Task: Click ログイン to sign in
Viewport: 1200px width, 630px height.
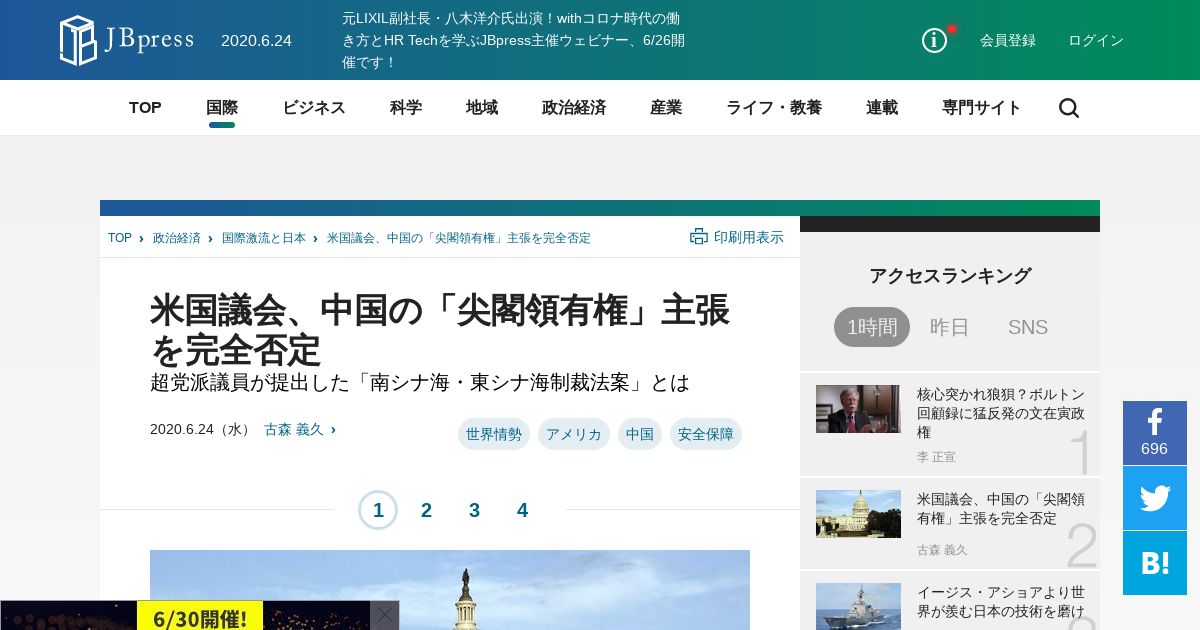Action: [x=1096, y=40]
